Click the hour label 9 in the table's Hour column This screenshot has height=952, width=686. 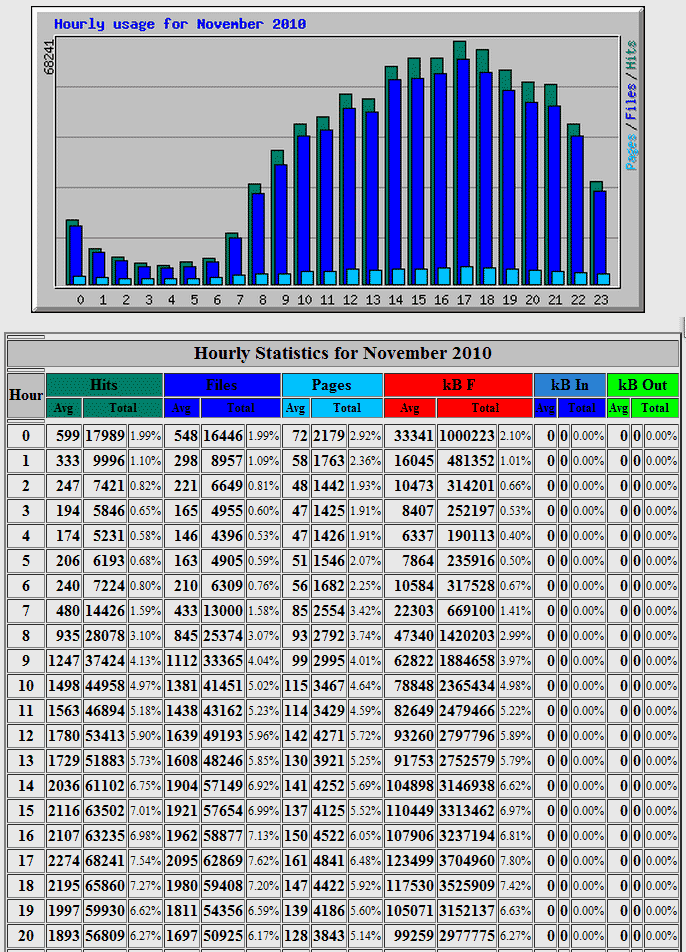(26, 661)
